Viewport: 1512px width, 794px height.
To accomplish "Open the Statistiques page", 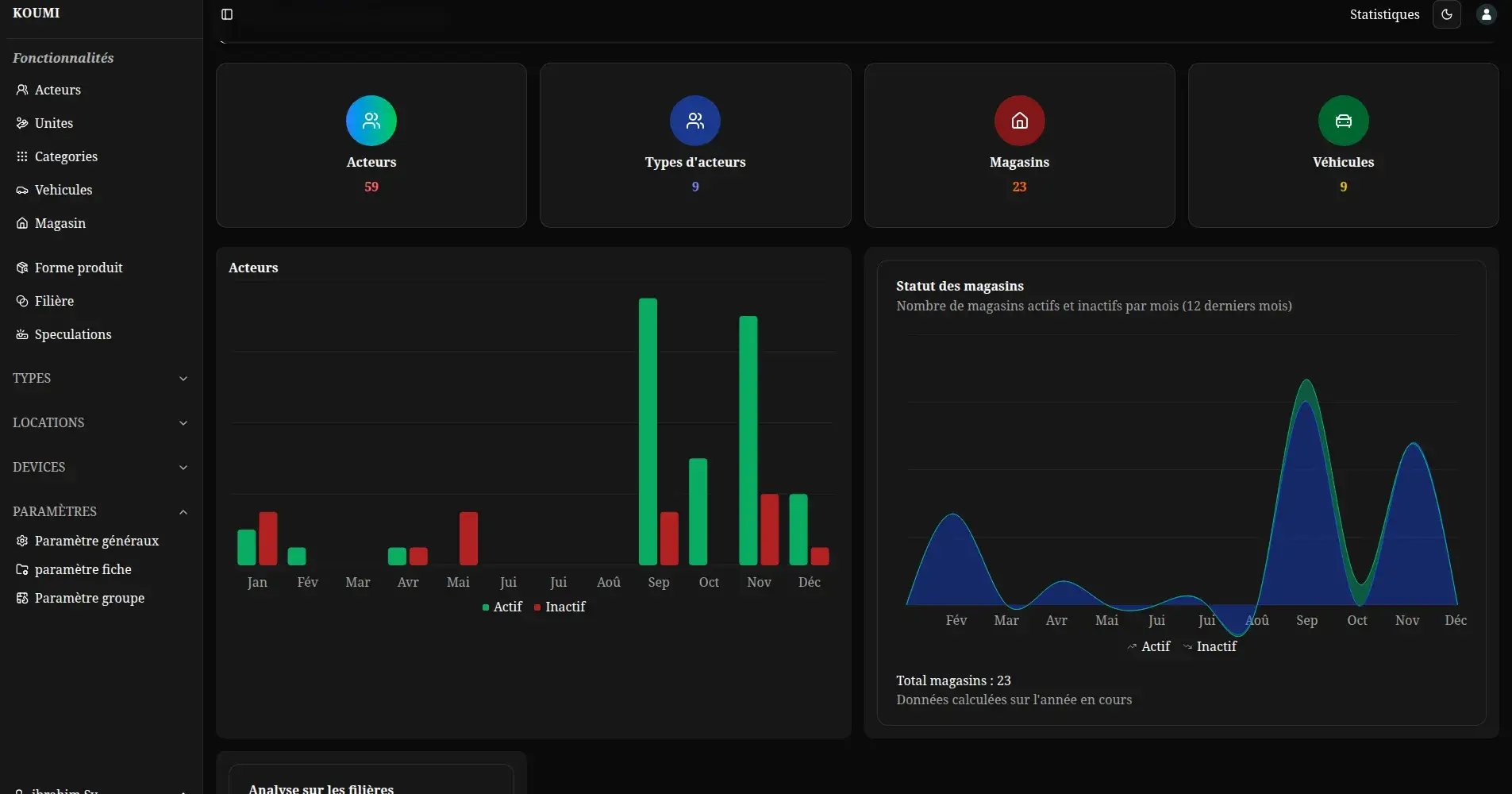I will pos(1383,14).
